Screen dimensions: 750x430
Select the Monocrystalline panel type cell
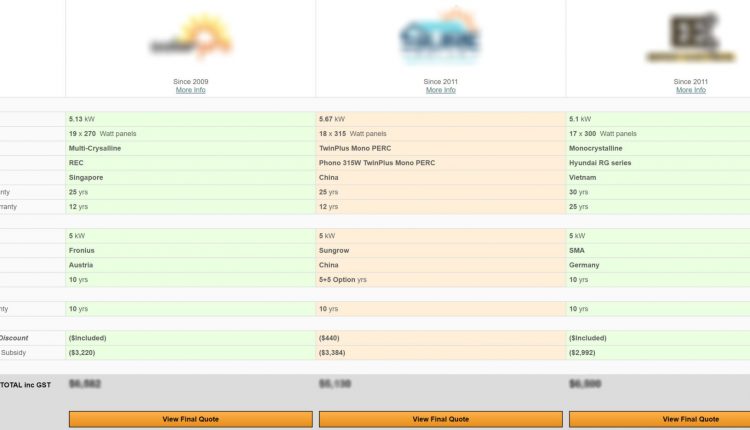coord(658,148)
